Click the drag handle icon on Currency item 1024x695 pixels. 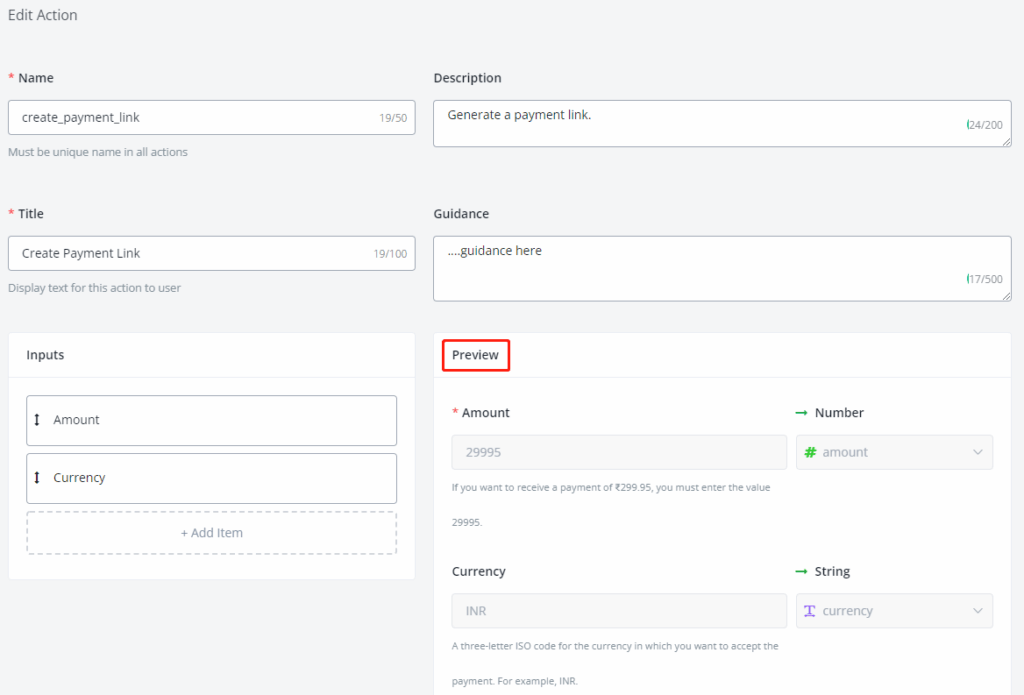coord(37,478)
